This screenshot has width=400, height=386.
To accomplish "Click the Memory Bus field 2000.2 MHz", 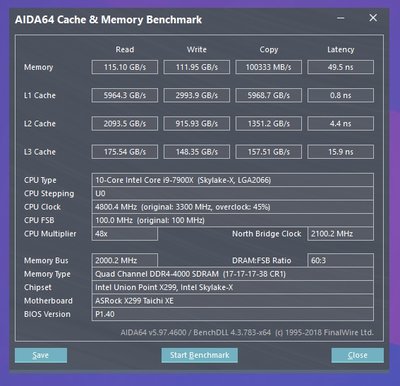I will (x=125, y=260).
